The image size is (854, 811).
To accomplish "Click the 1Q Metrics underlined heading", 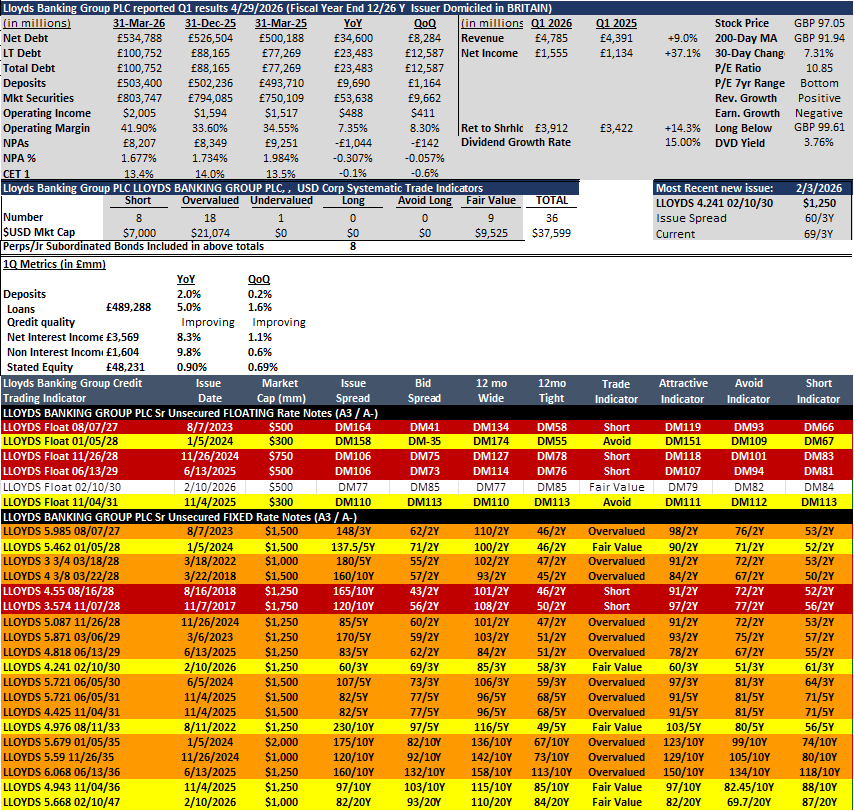I will coord(54,264).
